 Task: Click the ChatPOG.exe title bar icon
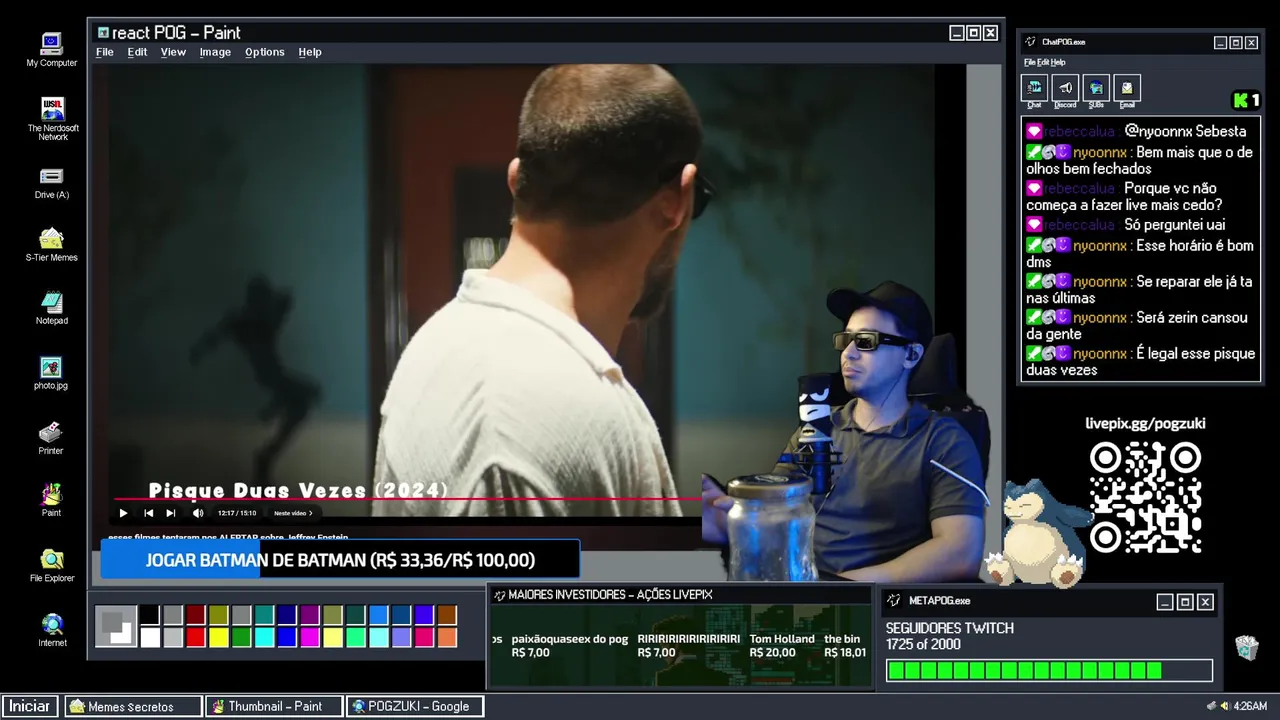click(1031, 42)
